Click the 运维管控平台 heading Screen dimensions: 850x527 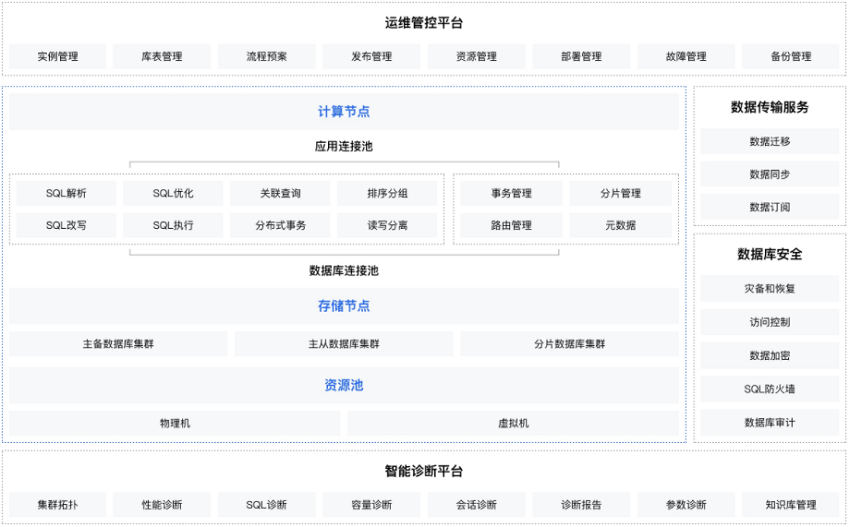(x=424, y=23)
